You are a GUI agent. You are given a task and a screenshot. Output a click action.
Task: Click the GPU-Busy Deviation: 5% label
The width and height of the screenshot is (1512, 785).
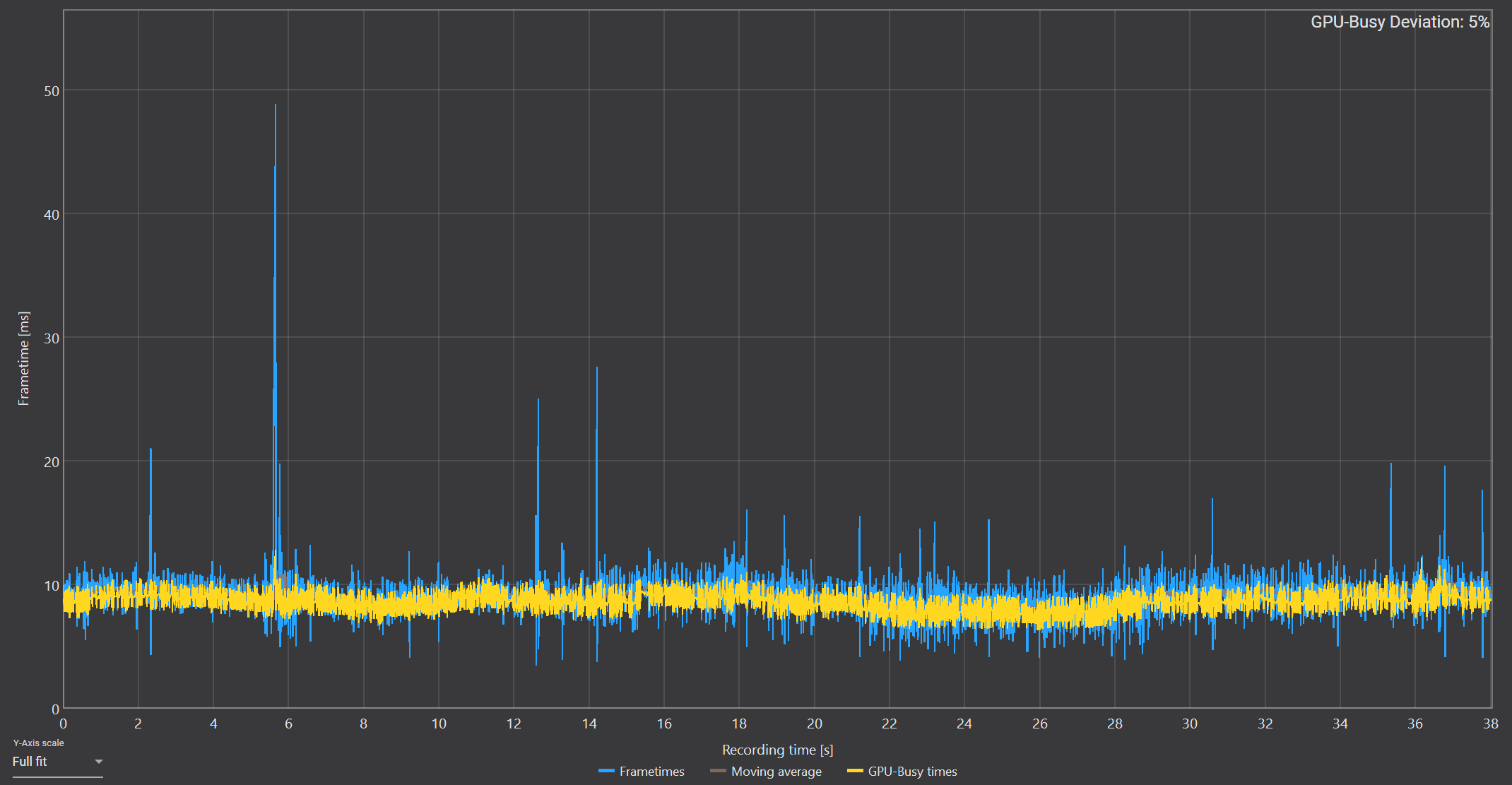tap(1400, 22)
